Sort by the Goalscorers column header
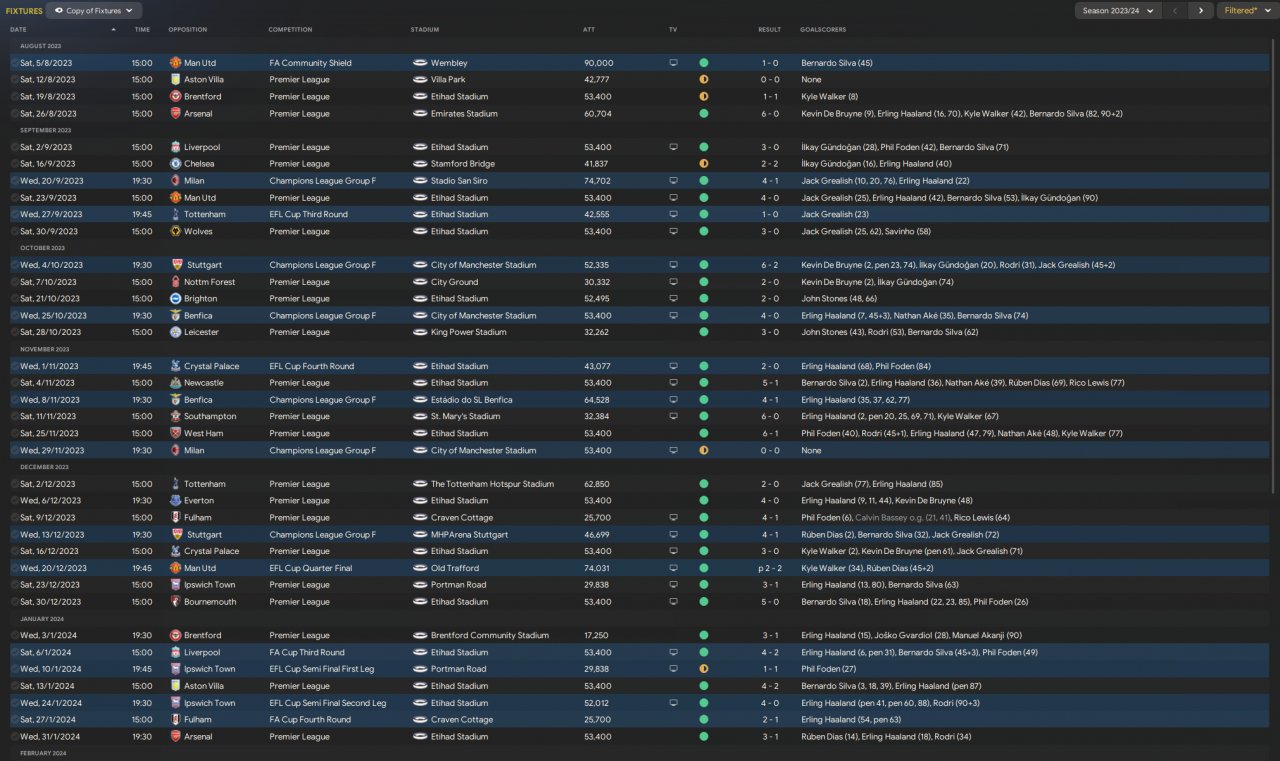The width and height of the screenshot is (1280, 761). (x=823, y=29)
